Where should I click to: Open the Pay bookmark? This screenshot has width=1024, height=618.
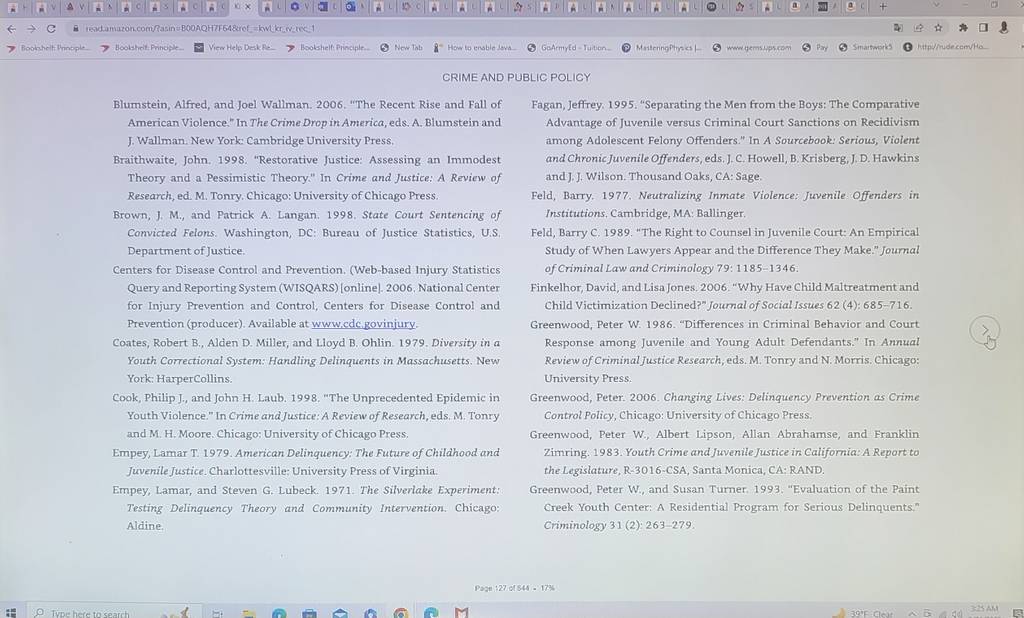click(816, 48)
